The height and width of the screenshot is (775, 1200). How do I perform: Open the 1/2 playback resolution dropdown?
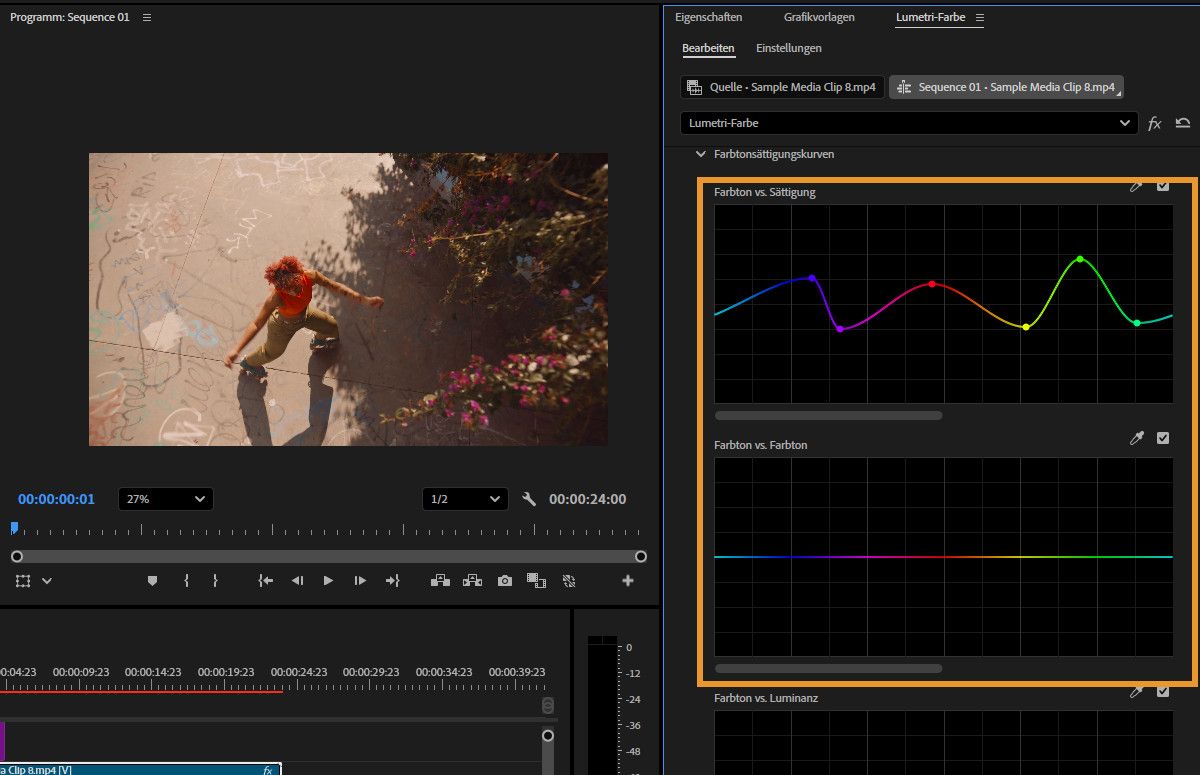pos(465,499)
